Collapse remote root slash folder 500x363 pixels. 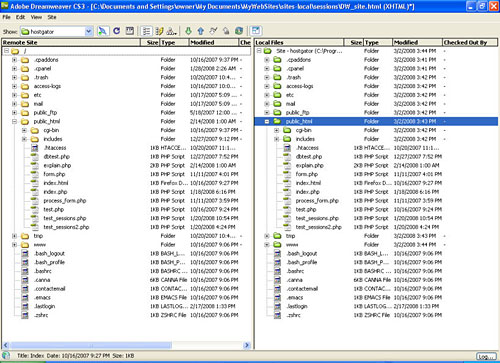(x=6, y=51)
